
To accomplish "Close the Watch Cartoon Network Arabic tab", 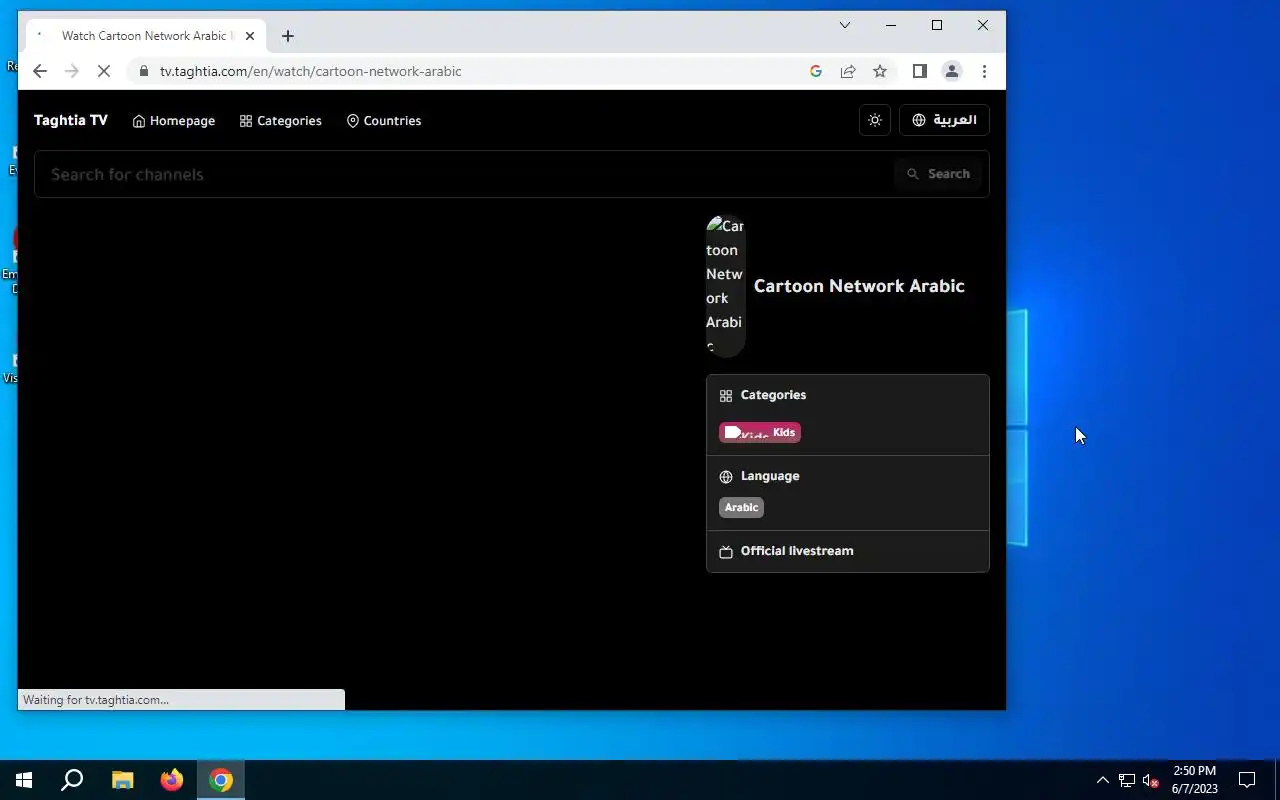I will click(x=250, y=36).
